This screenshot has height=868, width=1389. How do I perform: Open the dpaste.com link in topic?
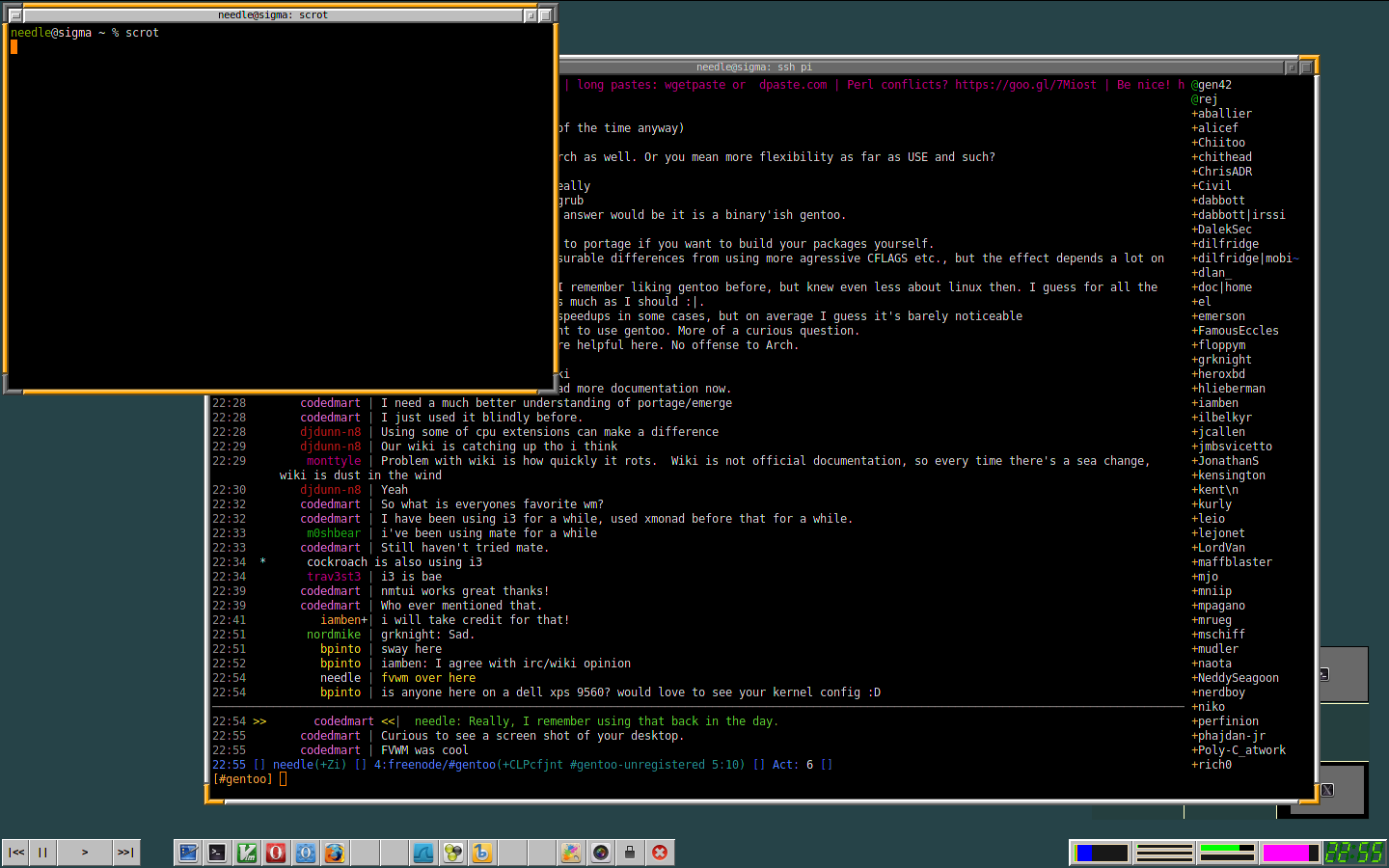793,85
